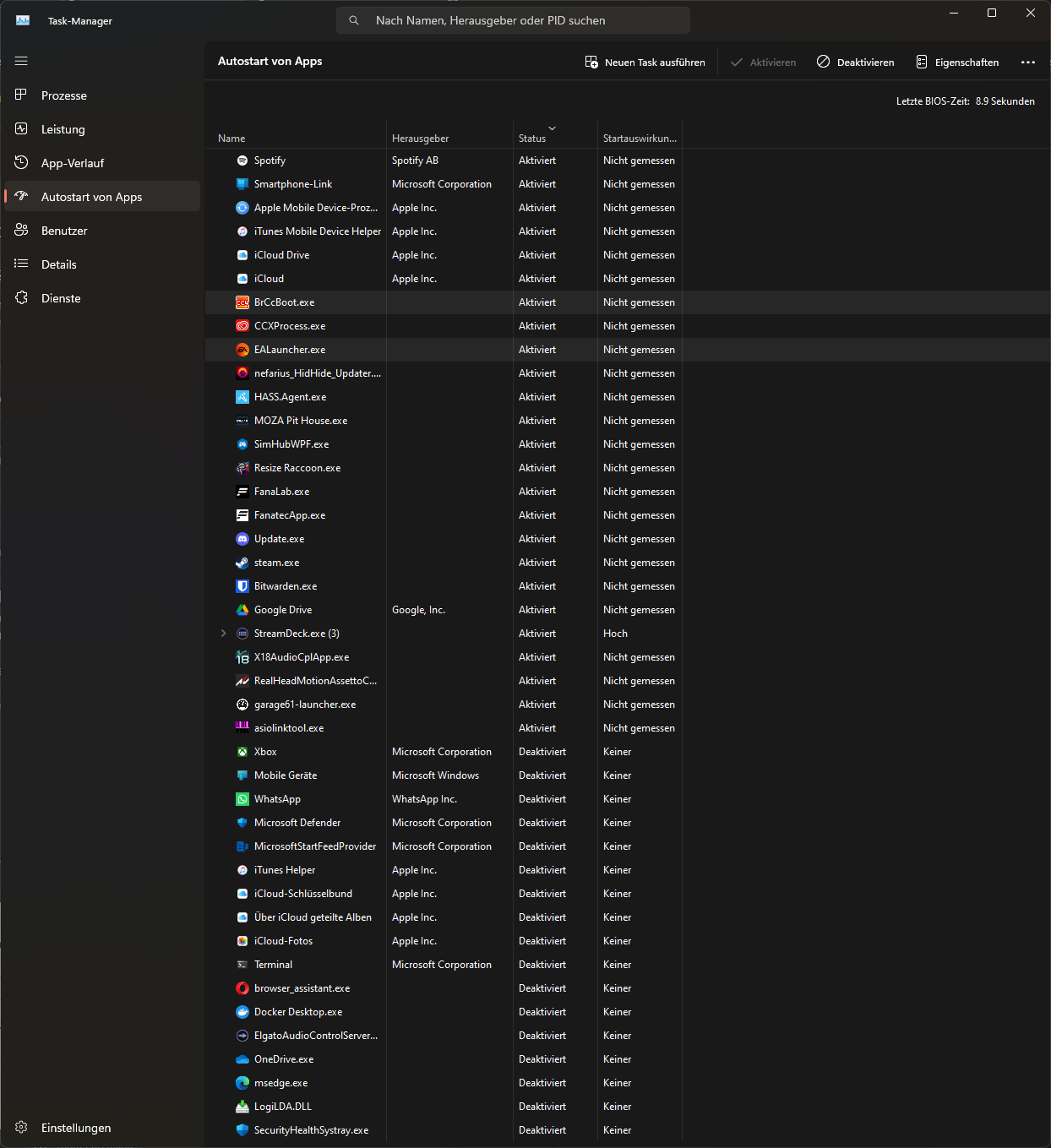Click the Letzte BIOS-Zeit value
Screen dimensions: 1051x1148
click(1005, 101)
